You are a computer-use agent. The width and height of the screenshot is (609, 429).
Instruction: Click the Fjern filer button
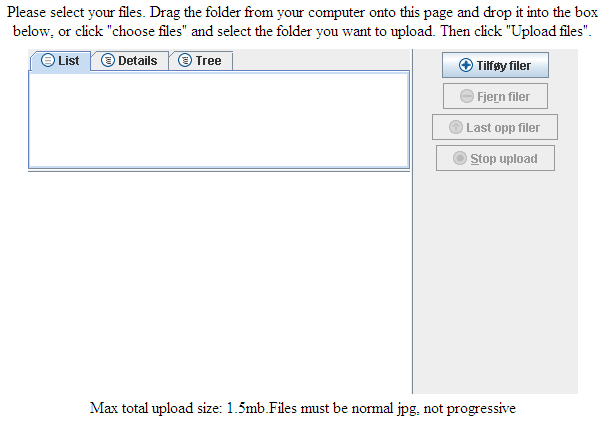(x=495, y=96)
